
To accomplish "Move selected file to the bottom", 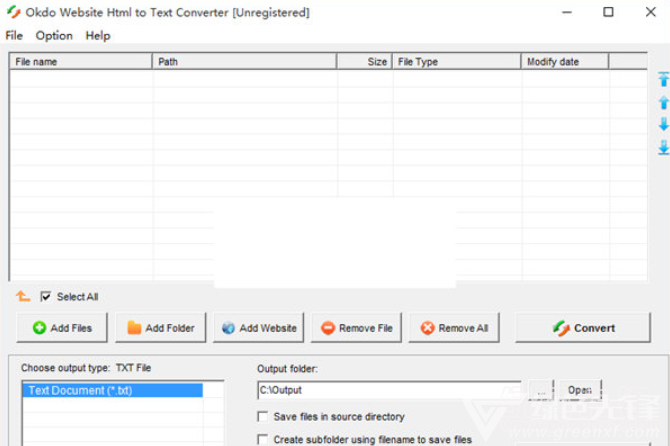I will point(664,147).
